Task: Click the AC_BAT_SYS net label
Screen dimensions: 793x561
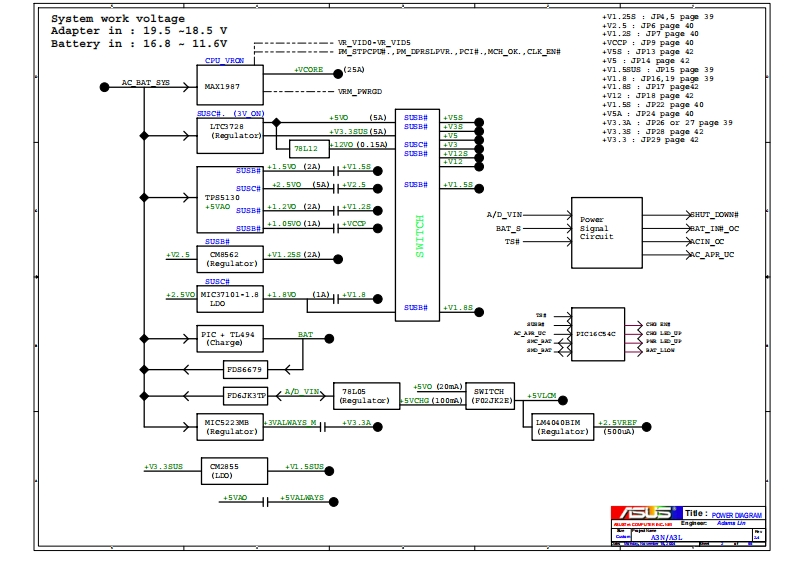Action: (x=145, y=83)
